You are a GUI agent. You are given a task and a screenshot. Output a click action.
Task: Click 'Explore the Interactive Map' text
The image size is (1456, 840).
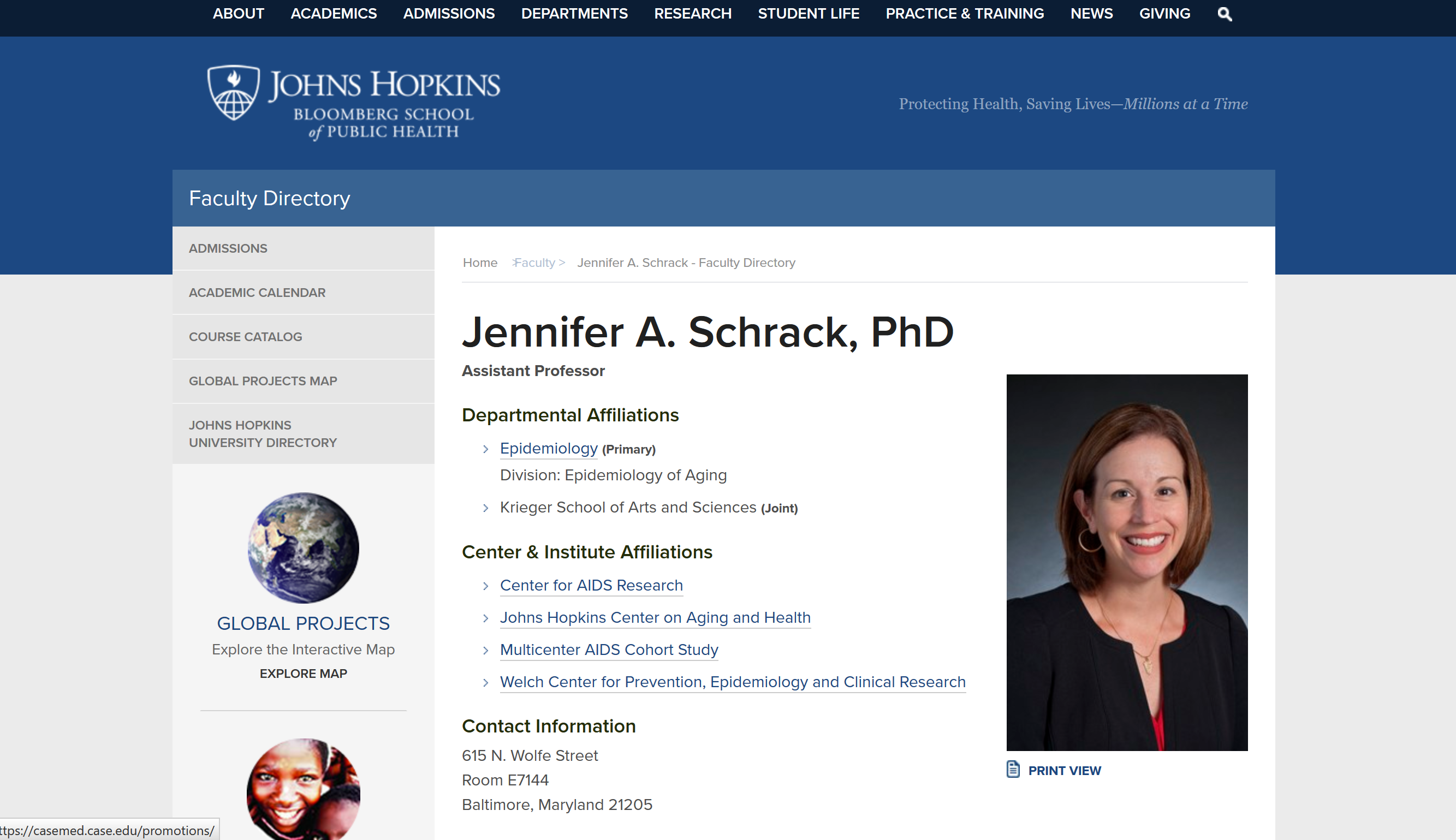tap(303, 649)
